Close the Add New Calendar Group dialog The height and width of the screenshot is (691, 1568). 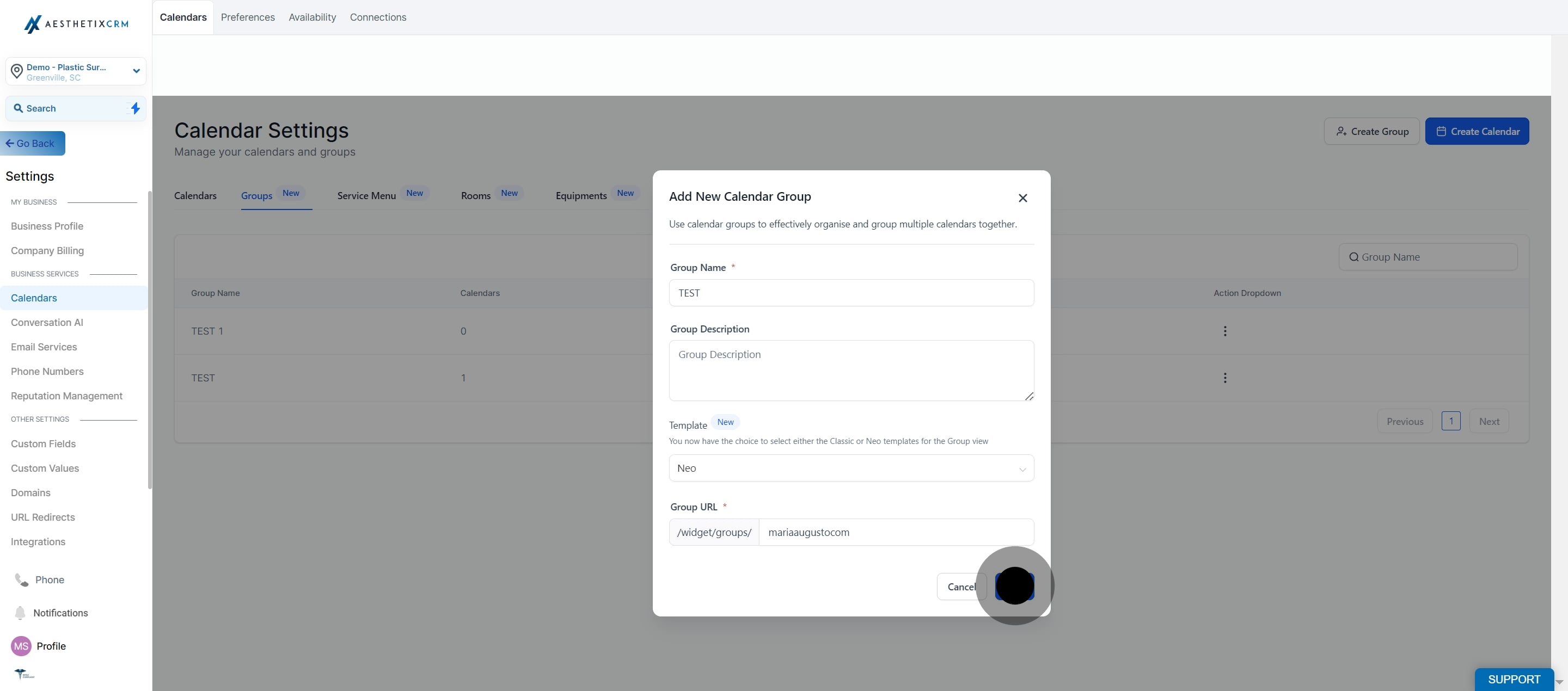point(1022,198)
